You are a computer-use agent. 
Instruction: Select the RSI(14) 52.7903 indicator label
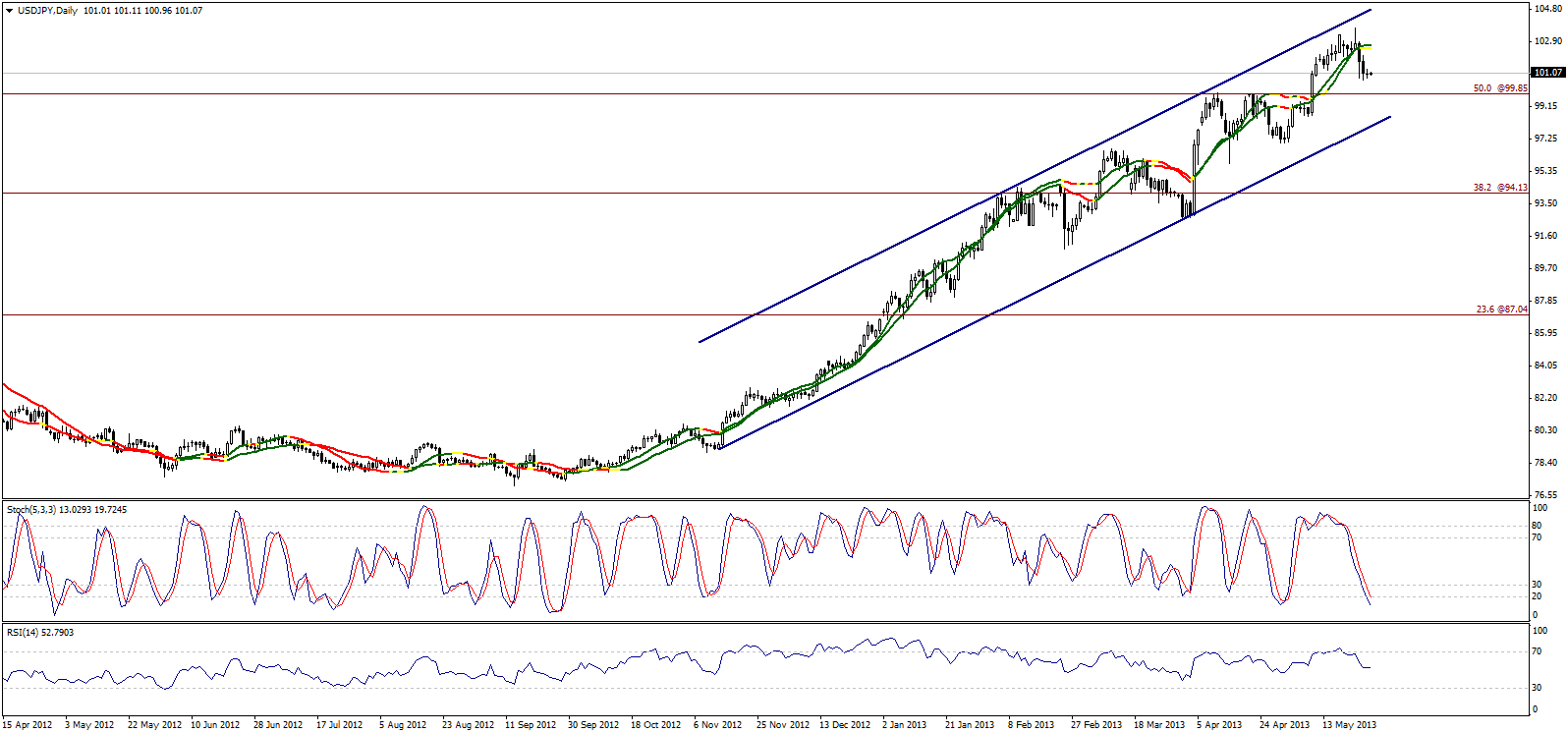40,633
